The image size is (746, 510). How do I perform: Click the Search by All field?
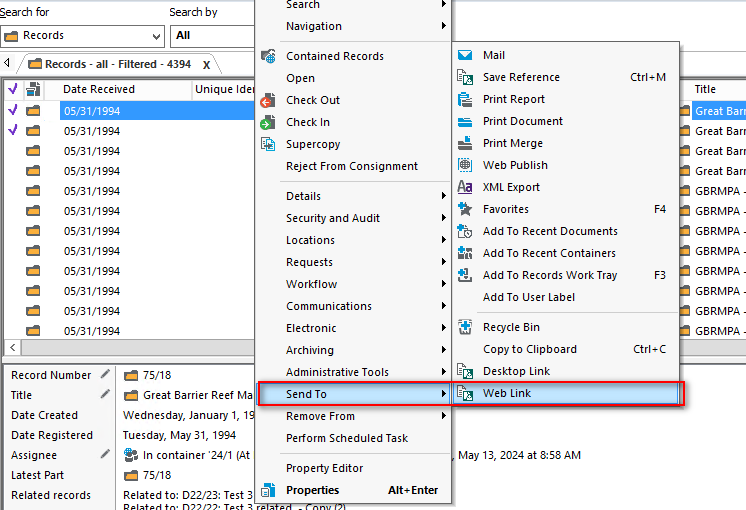(213, 36)
